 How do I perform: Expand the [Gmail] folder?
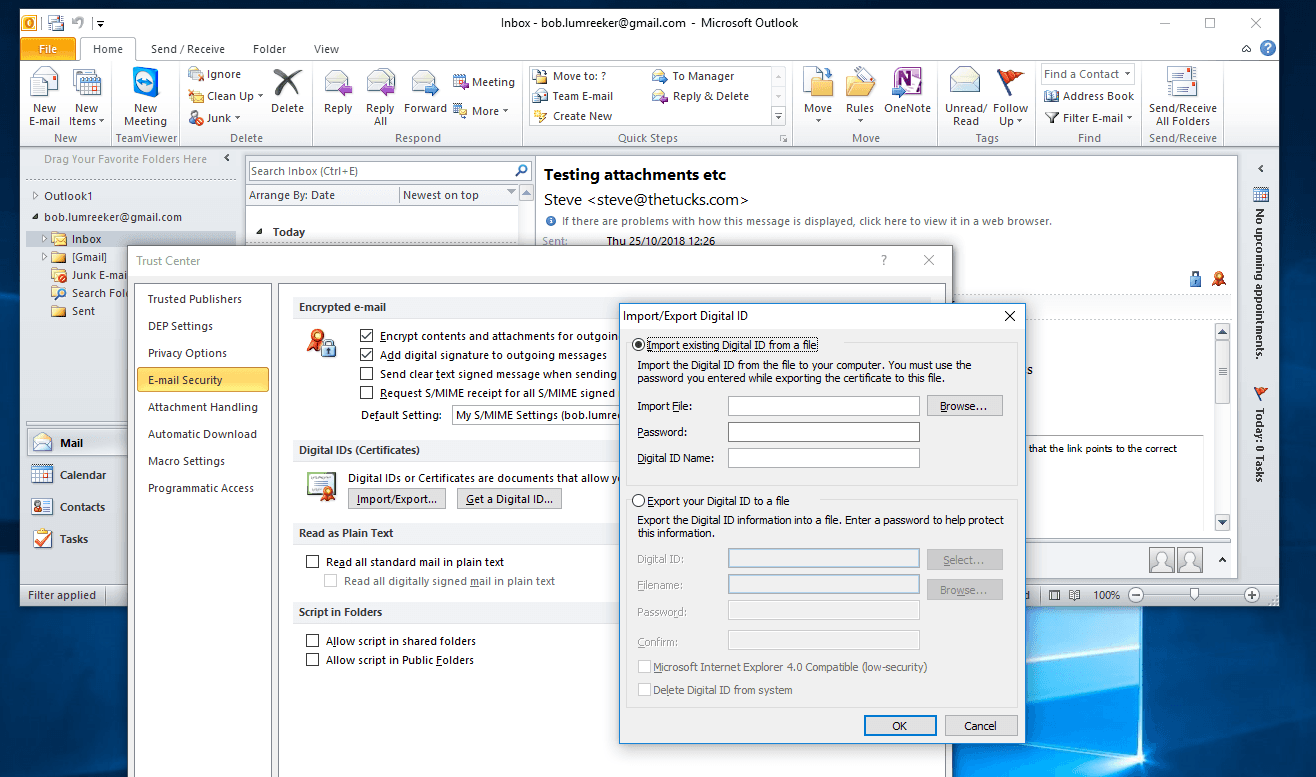click(44, 257)
